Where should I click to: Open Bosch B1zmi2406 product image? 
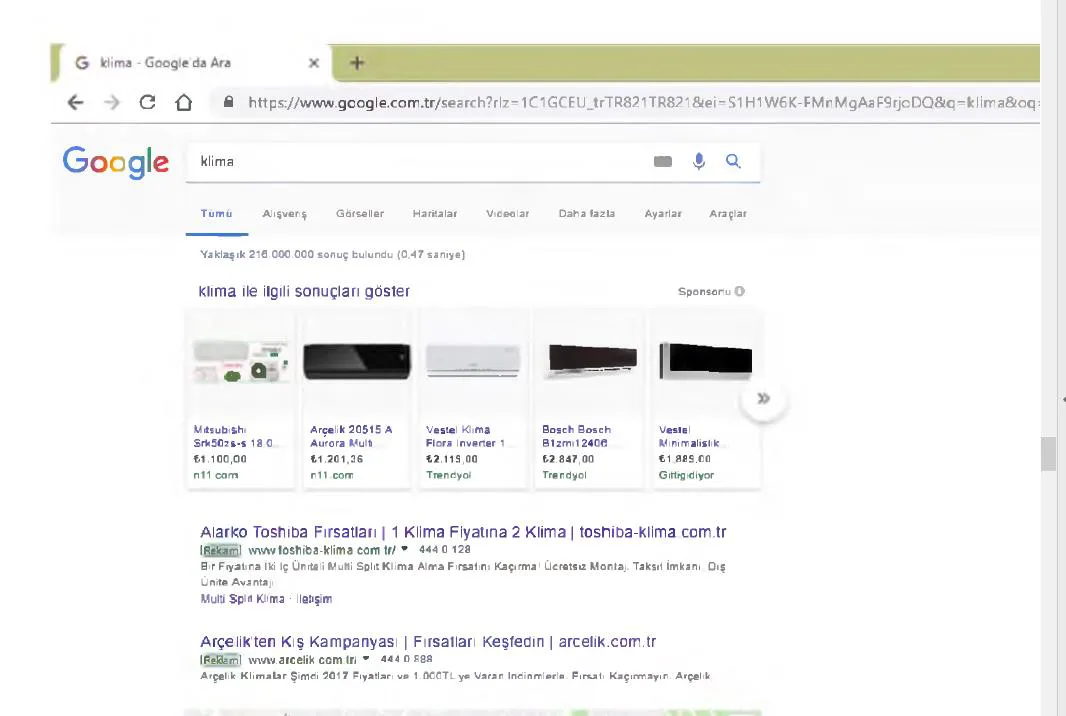coord(589,360)
